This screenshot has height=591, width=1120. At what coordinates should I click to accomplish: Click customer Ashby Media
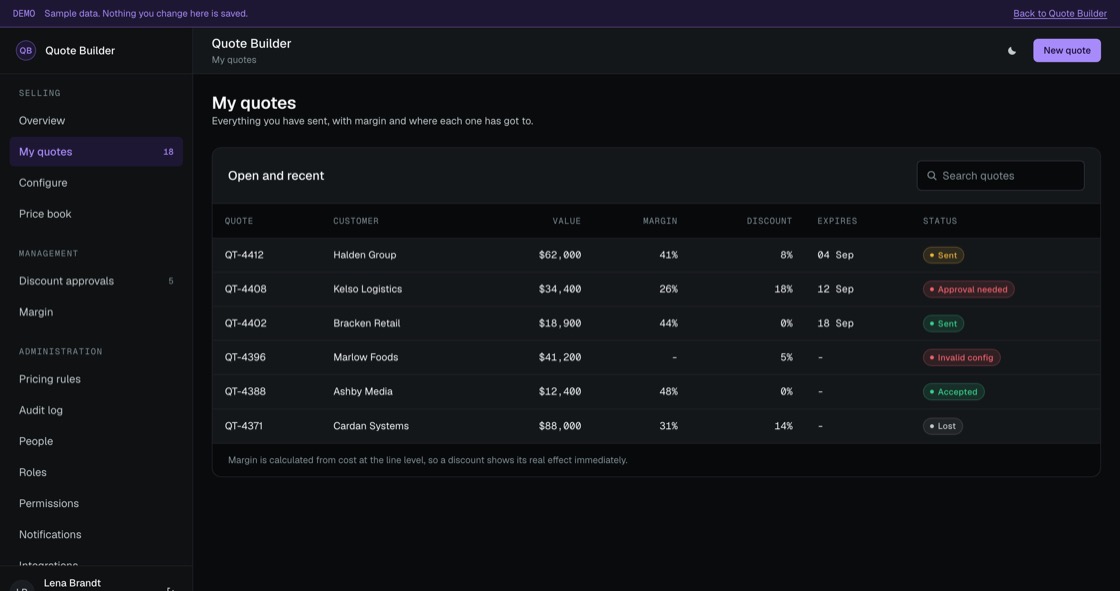pyautogui.click(x=363, y=392)
